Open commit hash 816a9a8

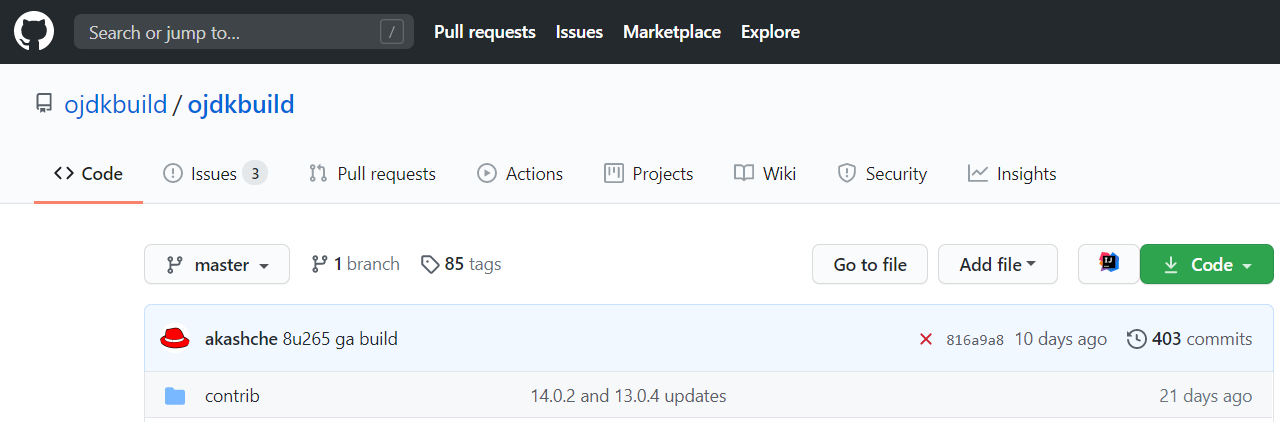coord(975,340)
